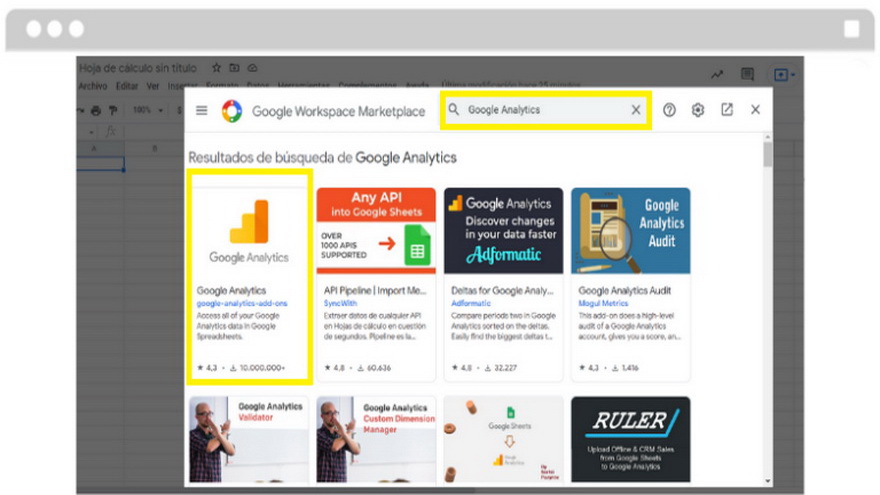Click the spreadsheet title Hoja de cálculo sin título
Viewport: 880px width, 495px height.
click(x=138, y=68)
